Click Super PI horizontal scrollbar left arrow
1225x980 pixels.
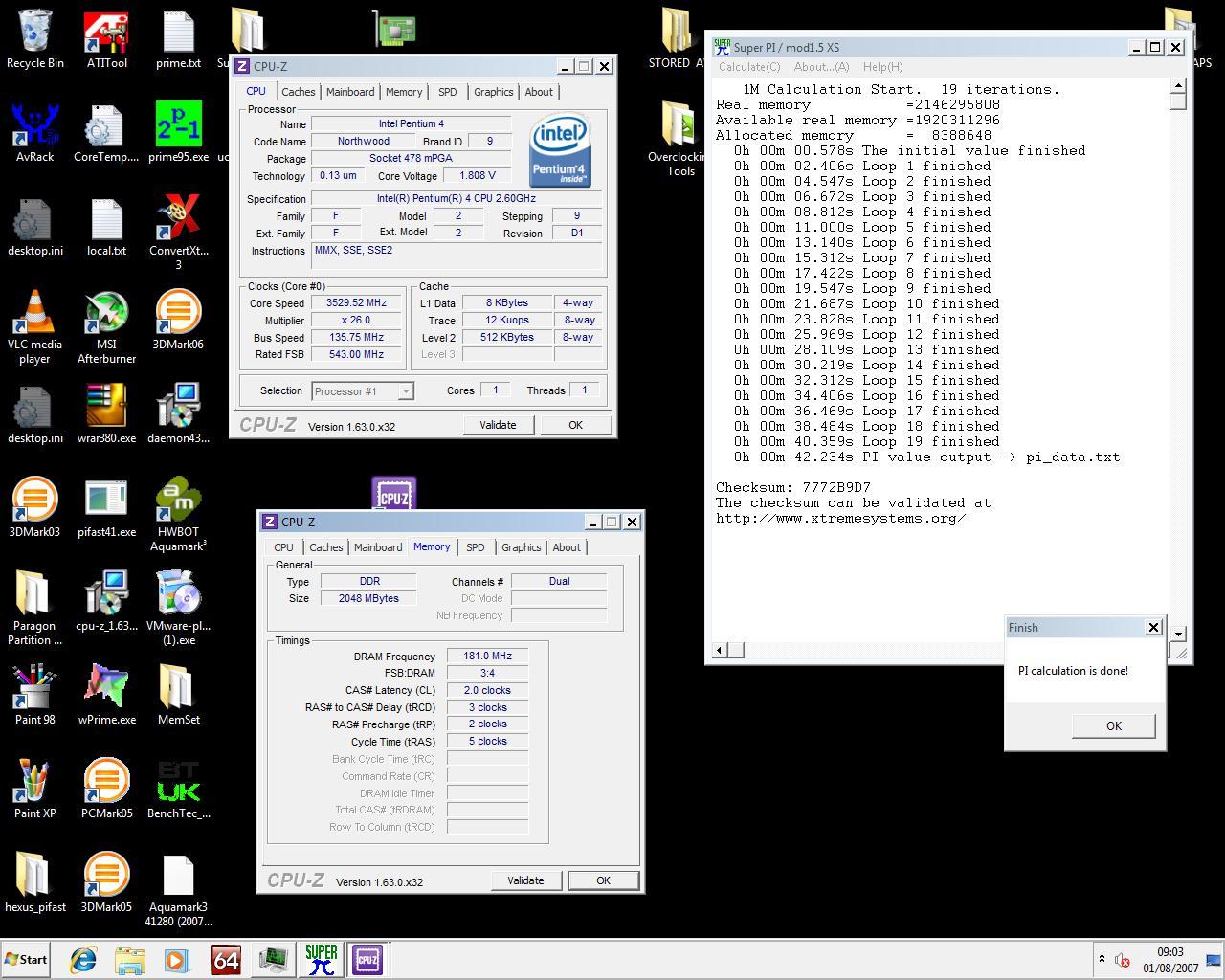(721, 650)
